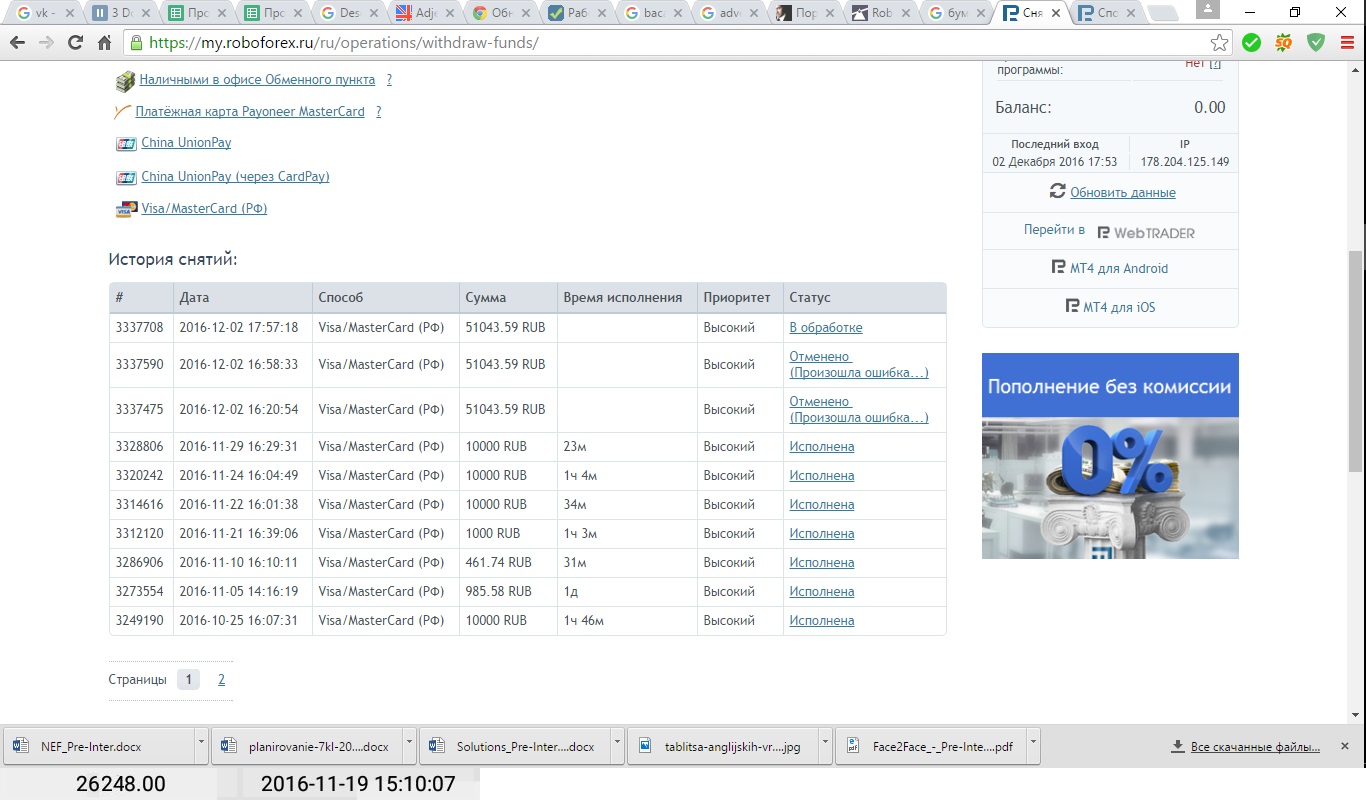Click the green padlock security icon
1366x800 pixels.
(x=136, y=43)
